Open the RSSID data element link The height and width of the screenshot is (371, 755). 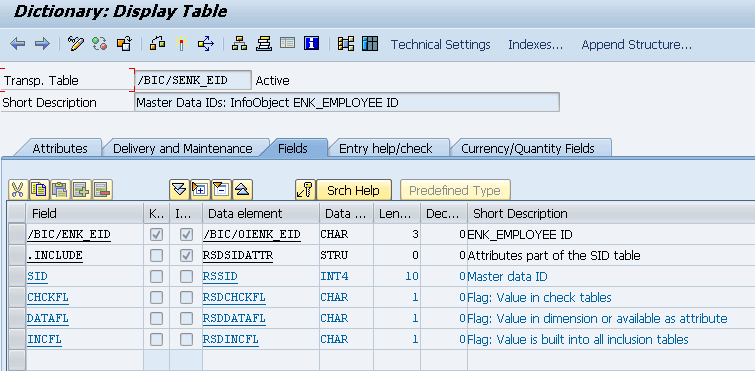220,277
